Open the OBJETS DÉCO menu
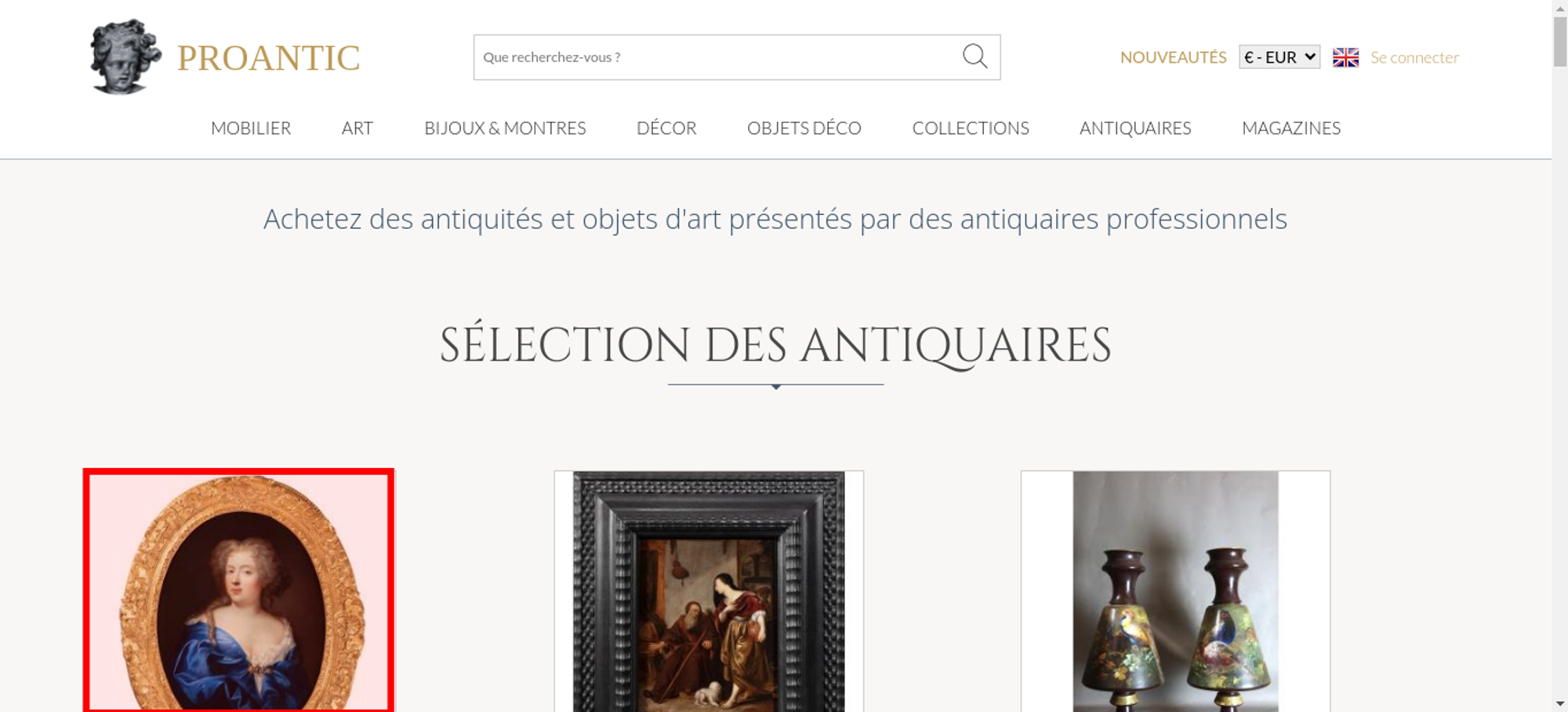Viewport: 1568px width, 712px height. click(804, 128)
